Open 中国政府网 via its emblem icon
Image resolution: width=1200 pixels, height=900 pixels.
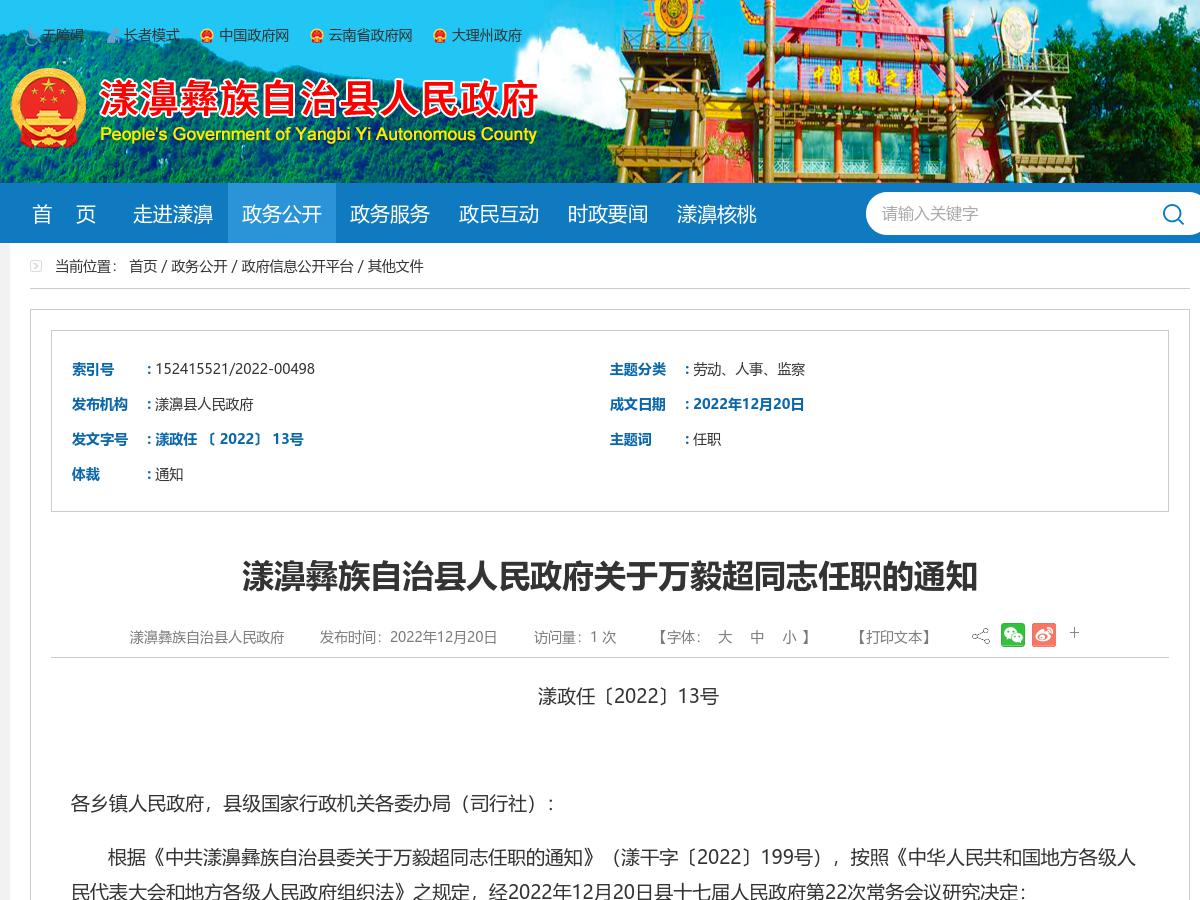pos(207,36)
